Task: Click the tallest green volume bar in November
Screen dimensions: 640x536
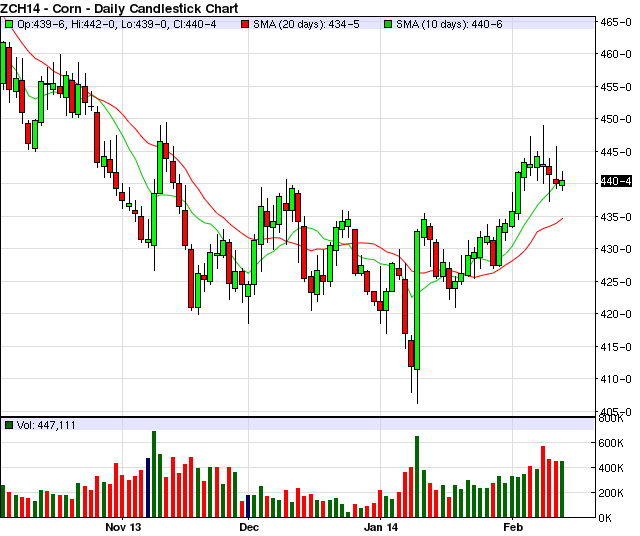Action: (x=154, y=474)
